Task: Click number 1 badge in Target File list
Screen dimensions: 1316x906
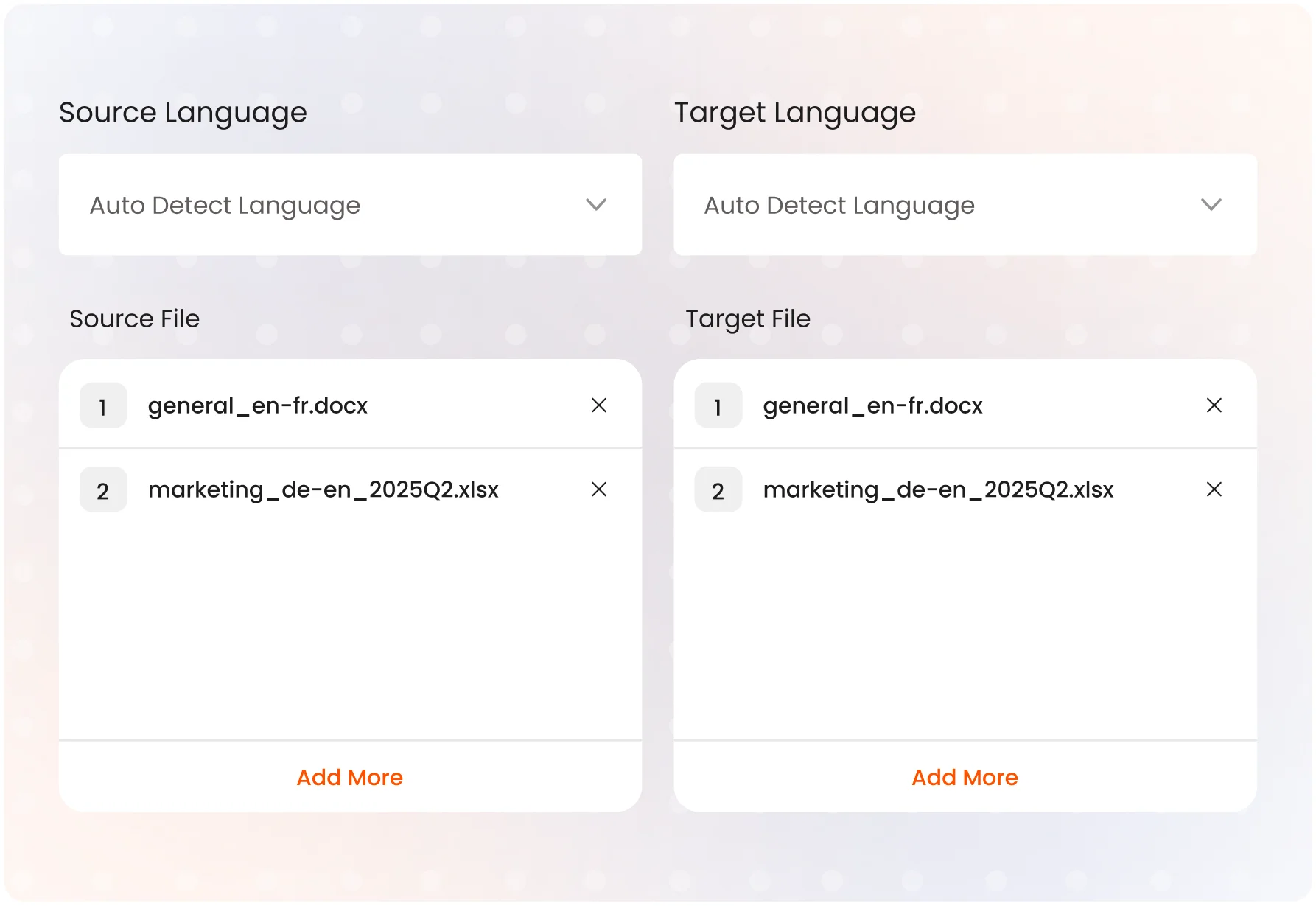Action: tap(718, 405)
